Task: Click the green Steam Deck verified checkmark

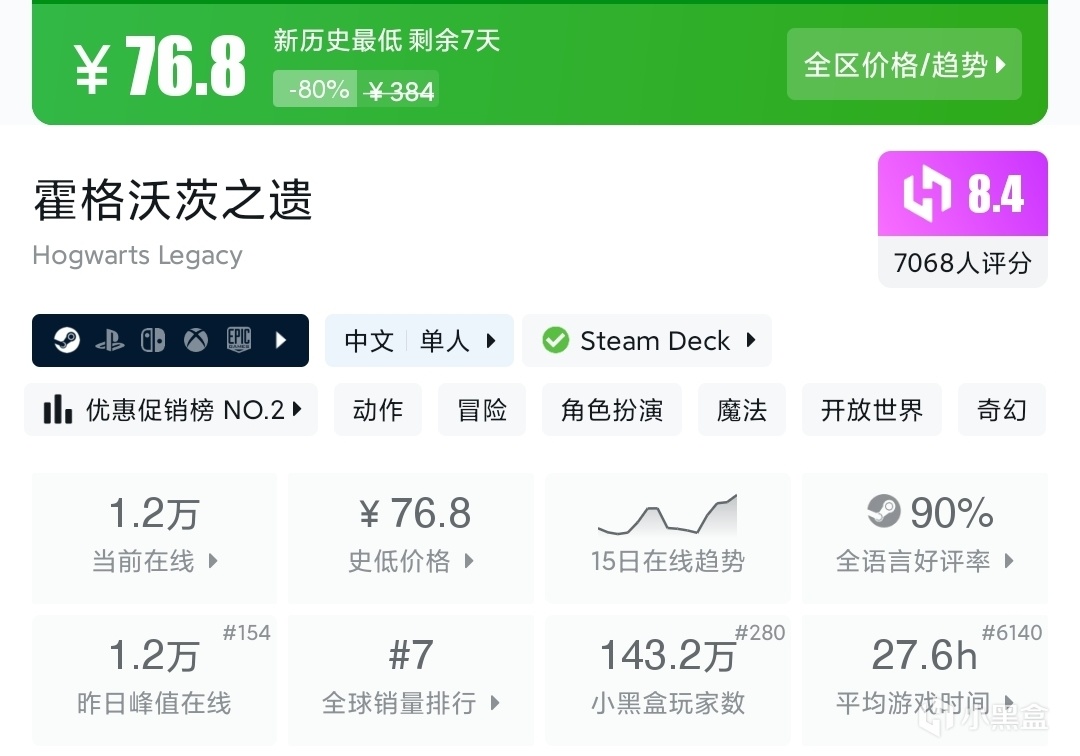Action: click(555, 341)
